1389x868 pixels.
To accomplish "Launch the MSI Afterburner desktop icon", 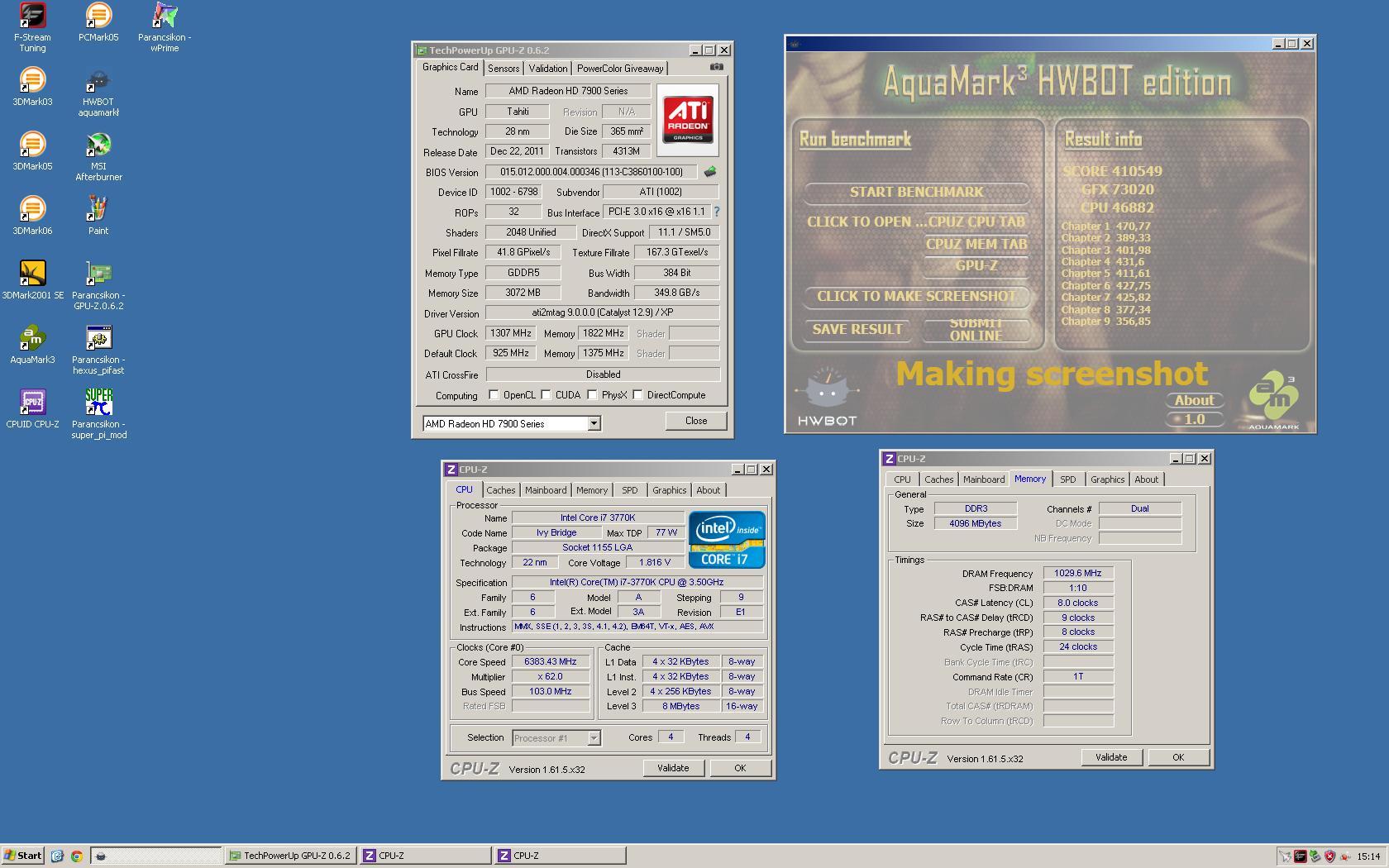I will (98, 157).
